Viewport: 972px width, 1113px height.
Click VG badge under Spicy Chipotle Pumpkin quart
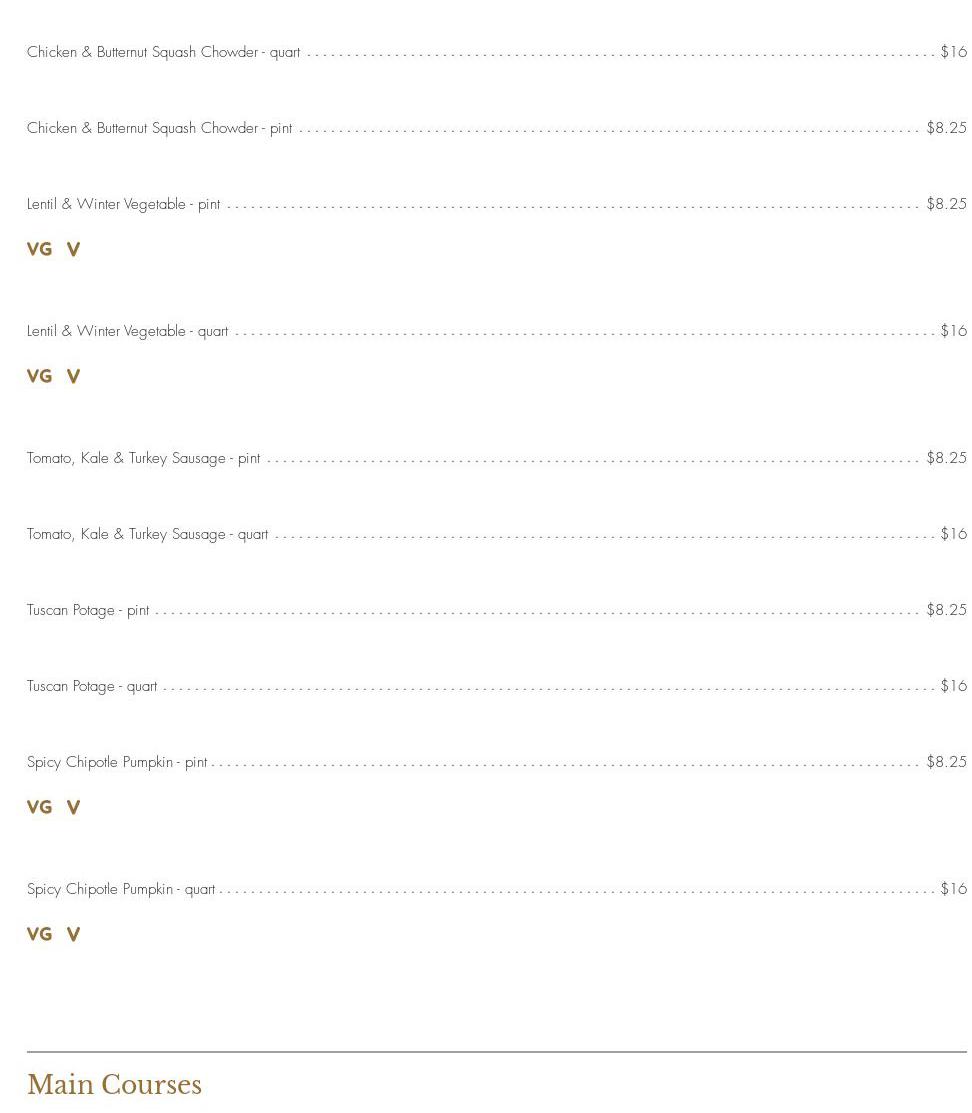point(39,934)
